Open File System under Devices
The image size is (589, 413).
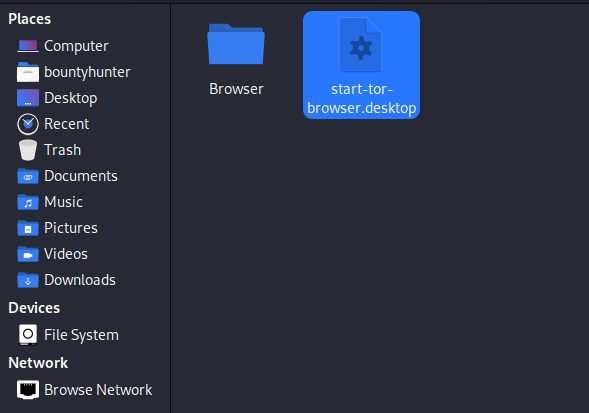[x=81, y=335]
